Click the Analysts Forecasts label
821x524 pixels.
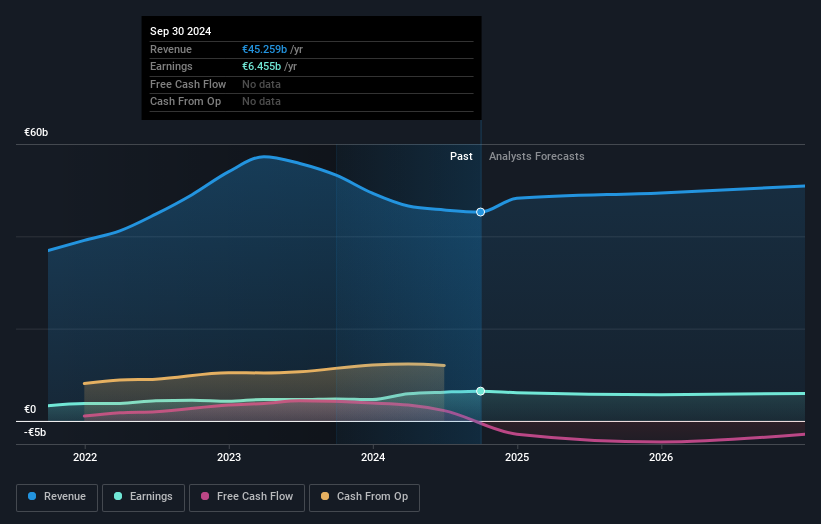(537, 156)
